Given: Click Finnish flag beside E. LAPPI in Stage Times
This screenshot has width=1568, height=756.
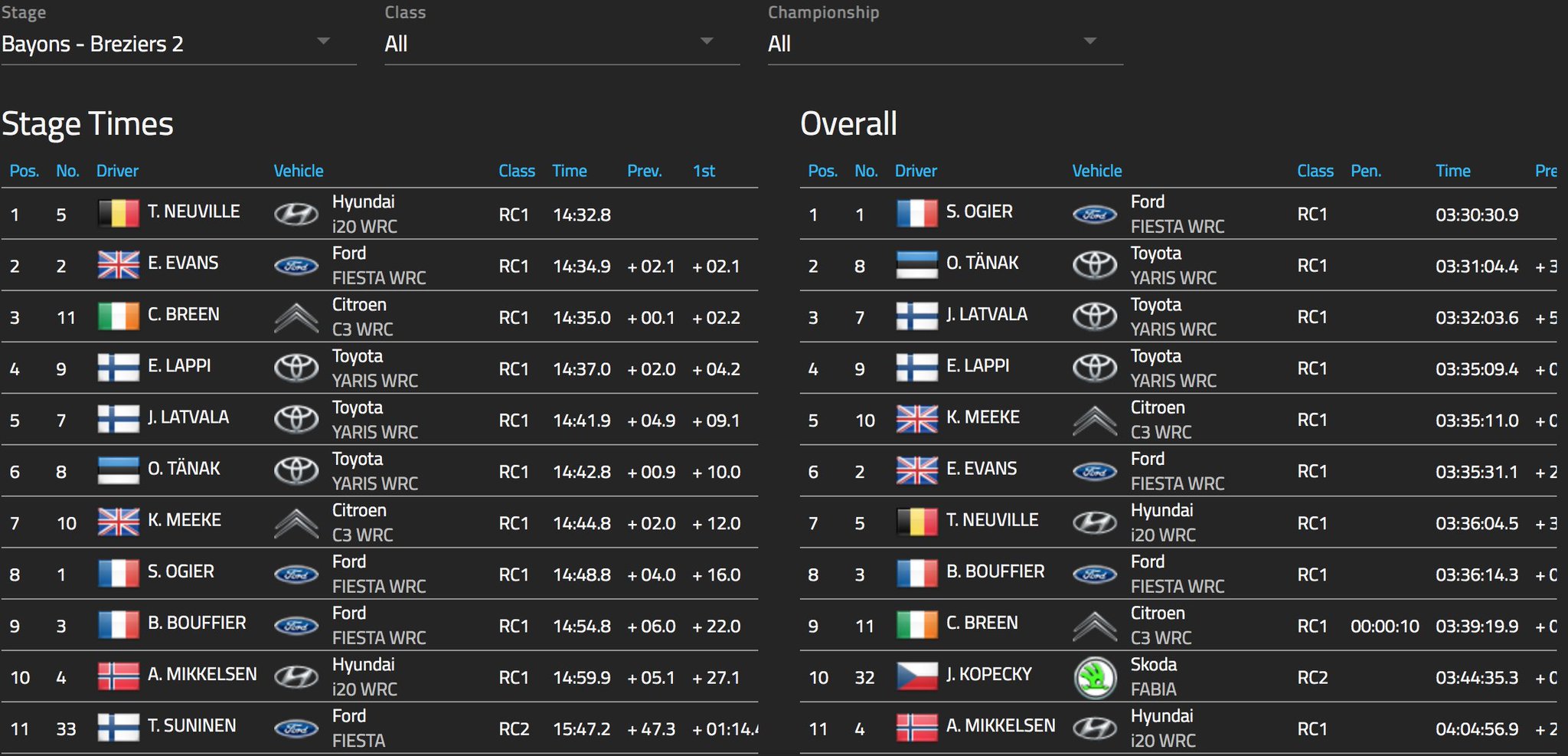Looking at the screenshot, I should point(119,368).
